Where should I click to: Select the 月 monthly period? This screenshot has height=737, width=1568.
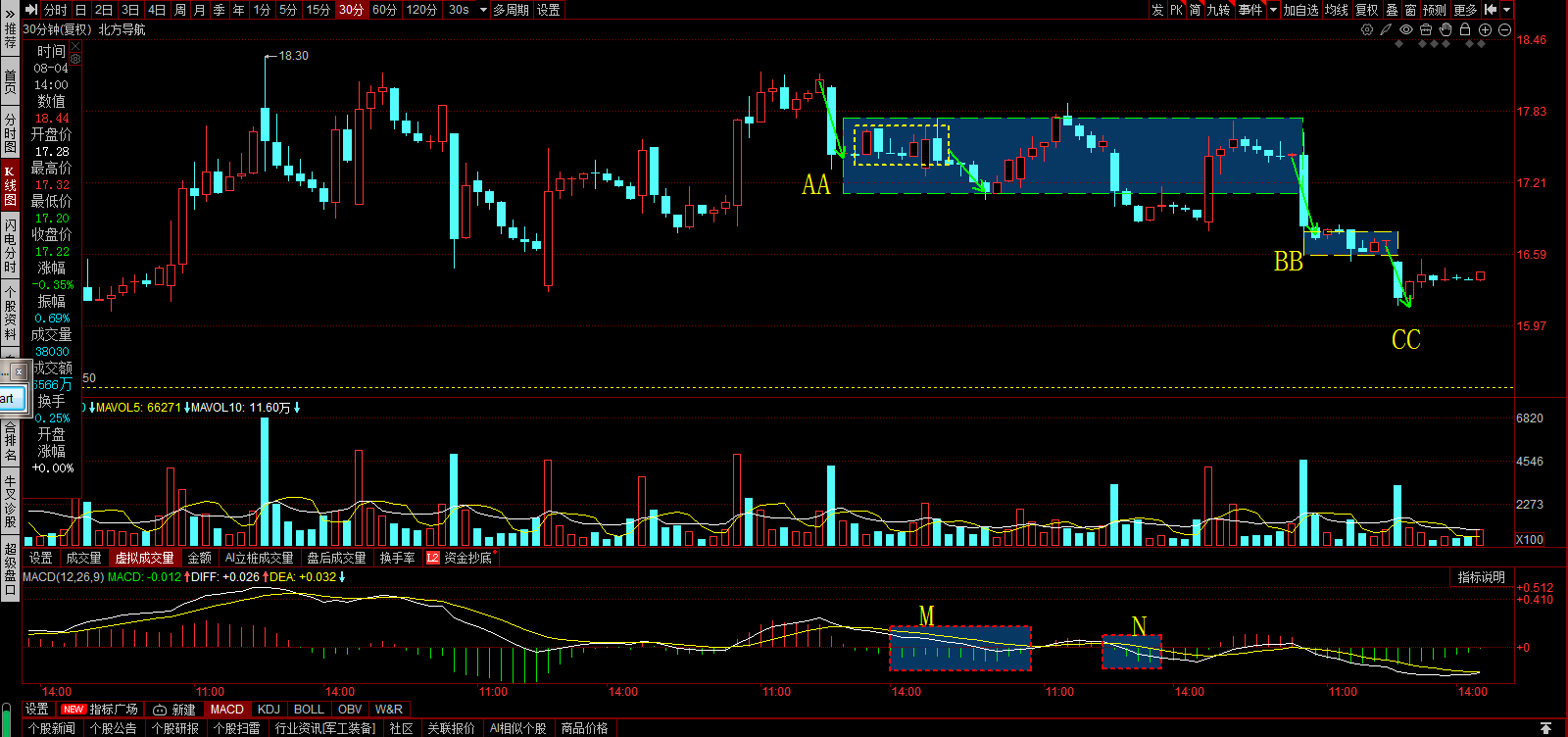tap(200, 9)
